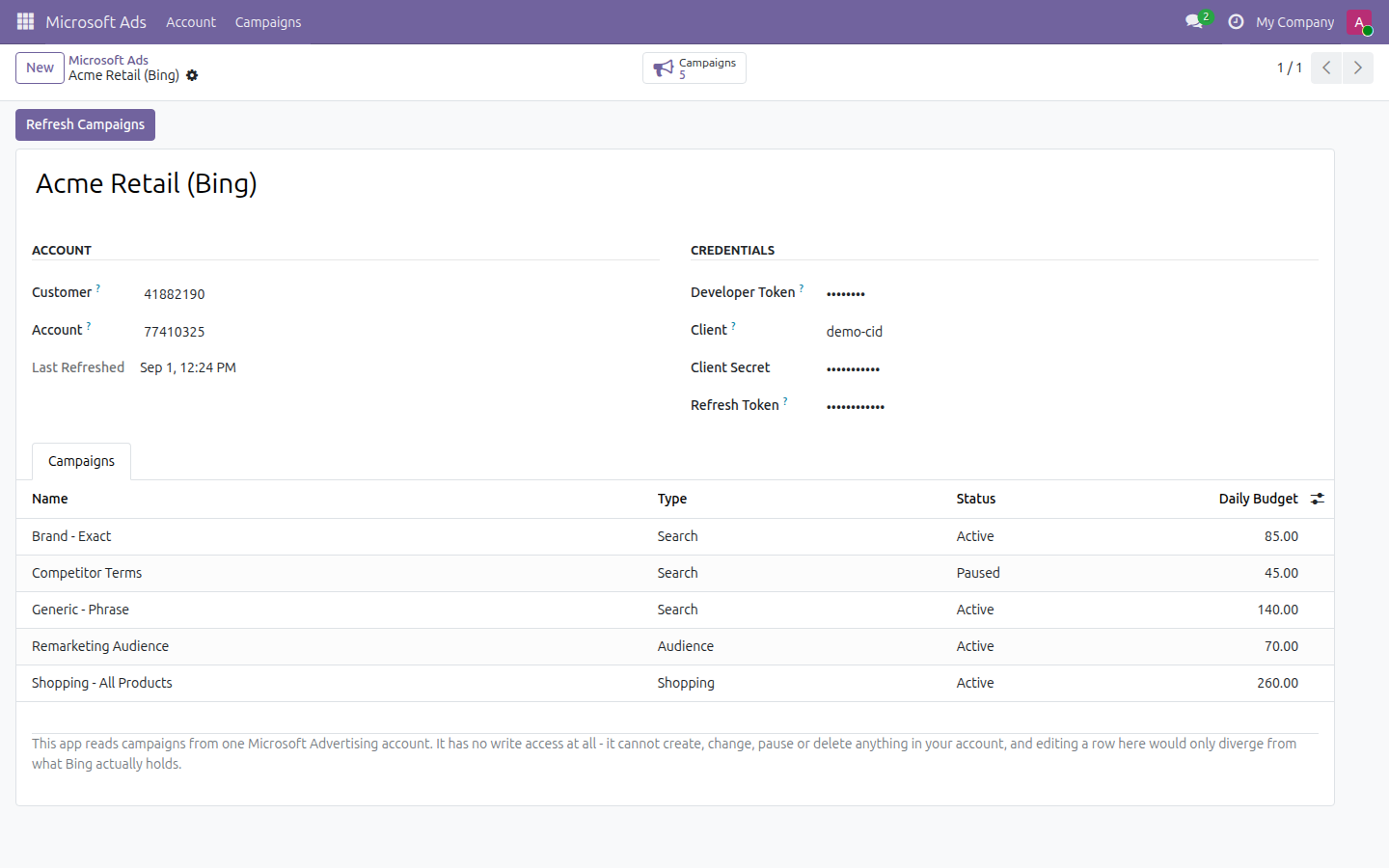Image resolution: width=1389 pixels, height=868 pixels.
Task: Follow the Microsoft Ads breadcrumb link
Action: point(108,60)
